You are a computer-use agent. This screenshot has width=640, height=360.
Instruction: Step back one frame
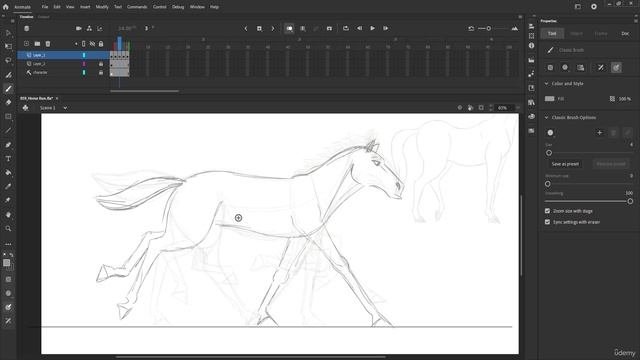point(360,29)
